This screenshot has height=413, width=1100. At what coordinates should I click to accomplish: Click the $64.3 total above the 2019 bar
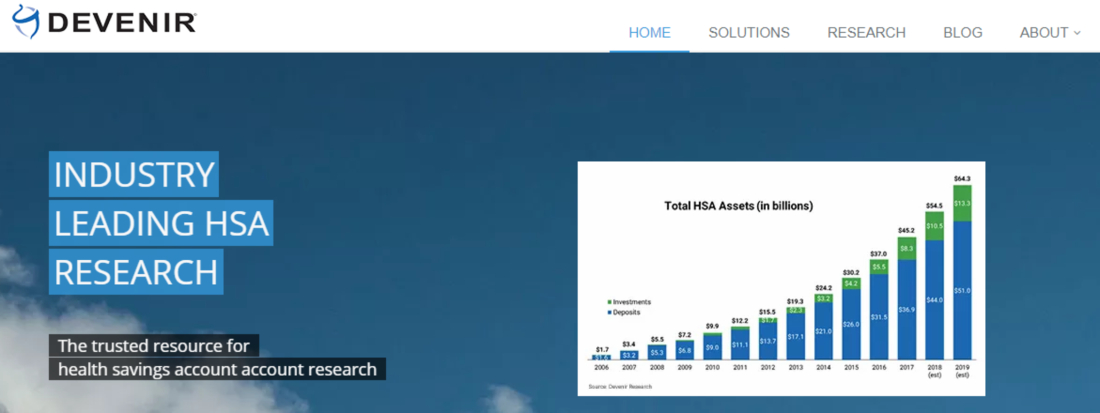point(961,179)
